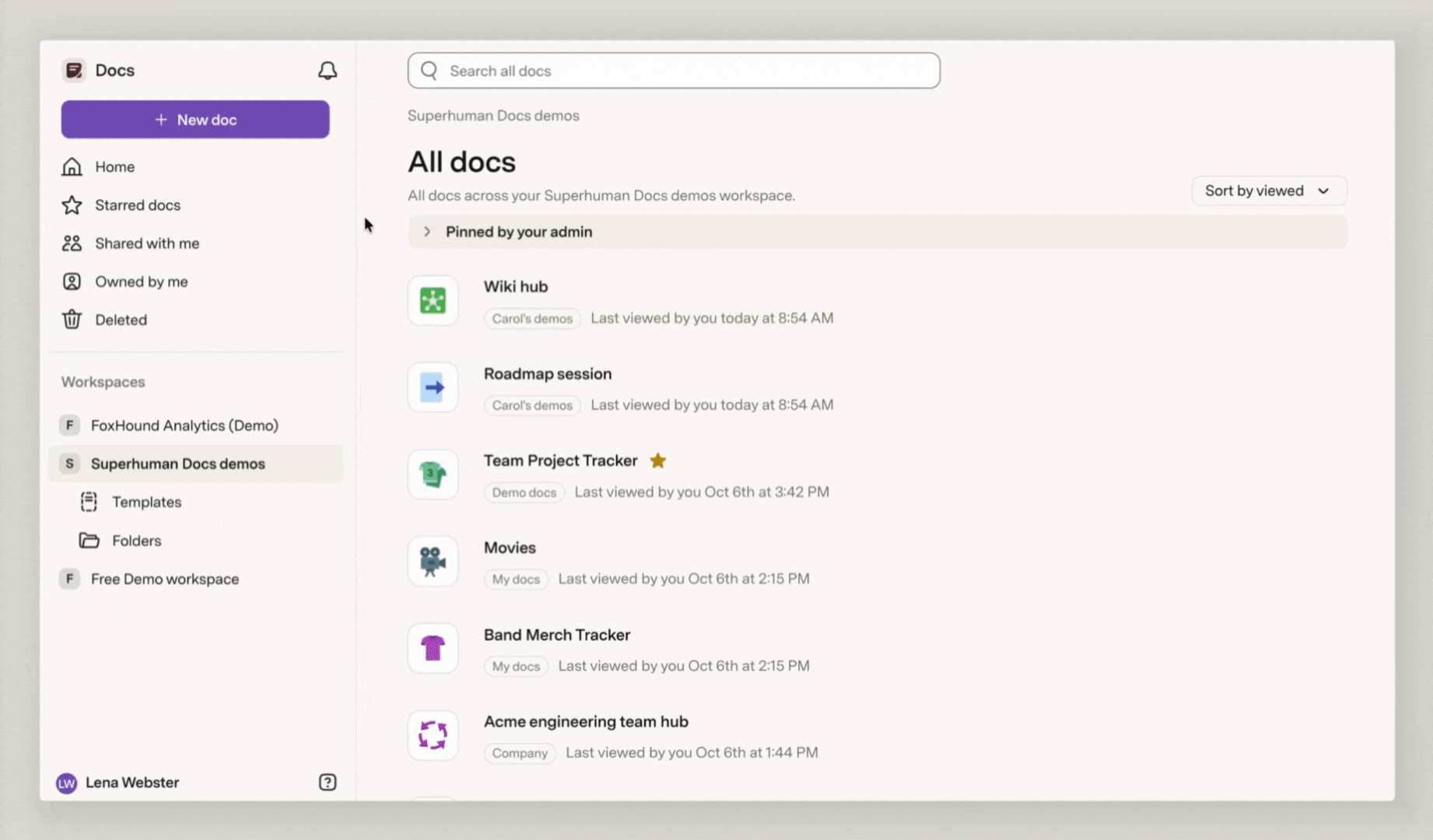Open Acme engineering team hub icon

tap(433, 736)
